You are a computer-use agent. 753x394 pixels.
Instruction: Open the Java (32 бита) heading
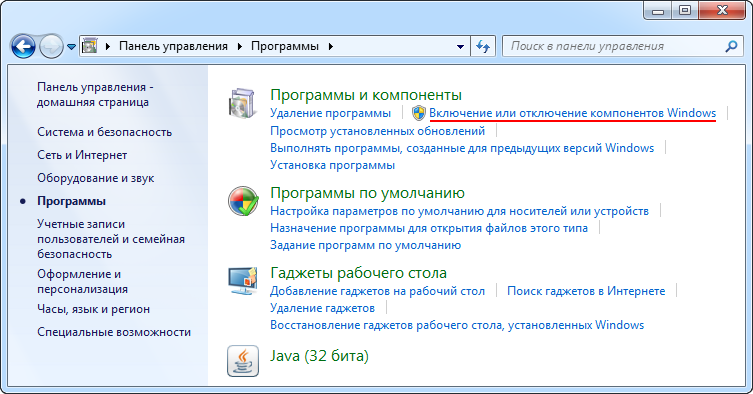(x=319, y=356)
